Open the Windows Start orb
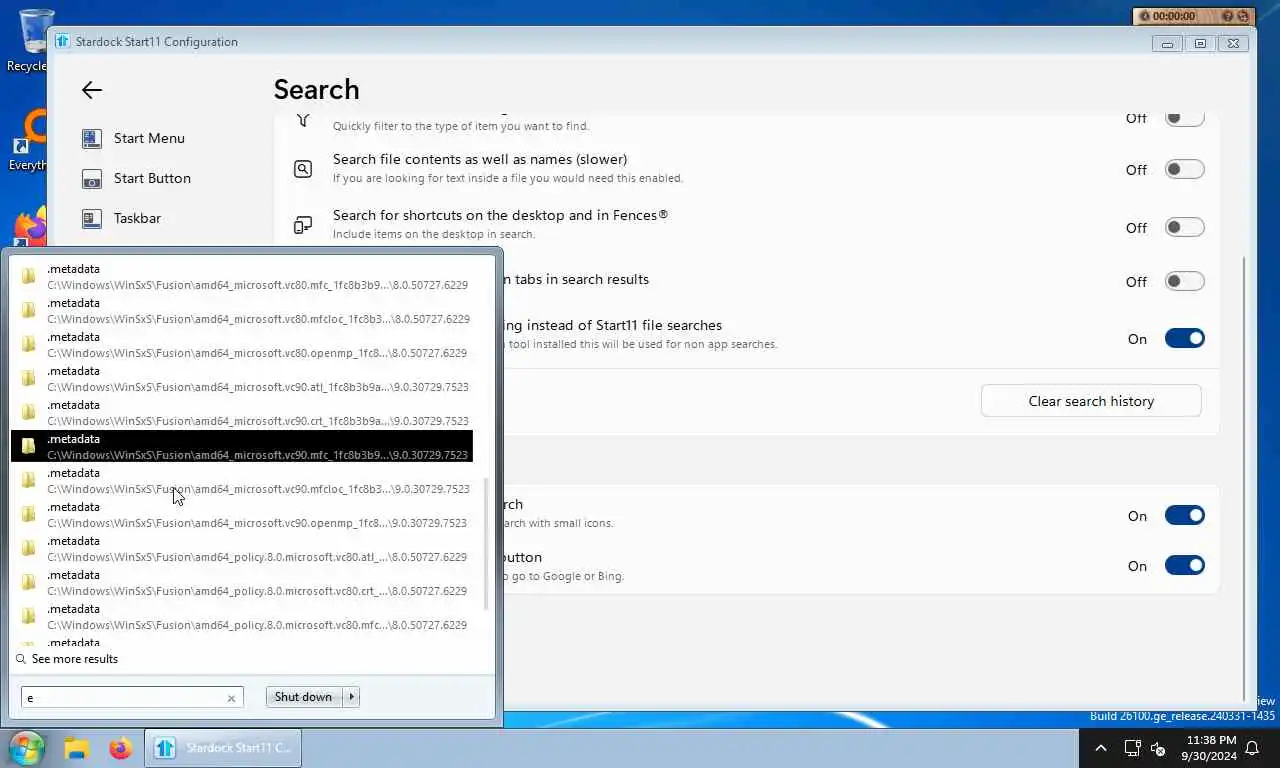This screenshot has height=768, width=1280. pyautogui.click(x=25, y=748)
